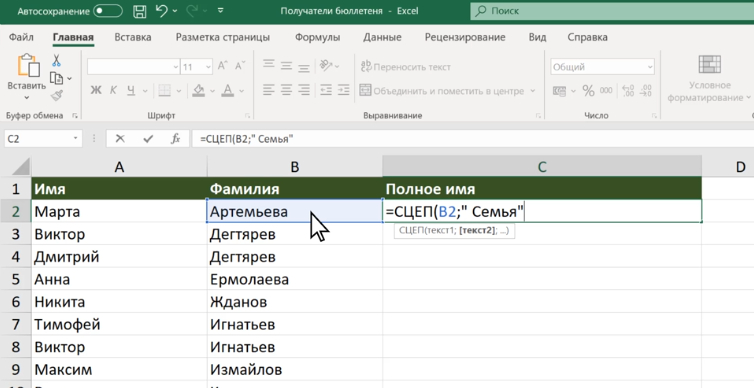Click the Undo arrow icon
Screen dimensions: 754x388
pos(162,11)
